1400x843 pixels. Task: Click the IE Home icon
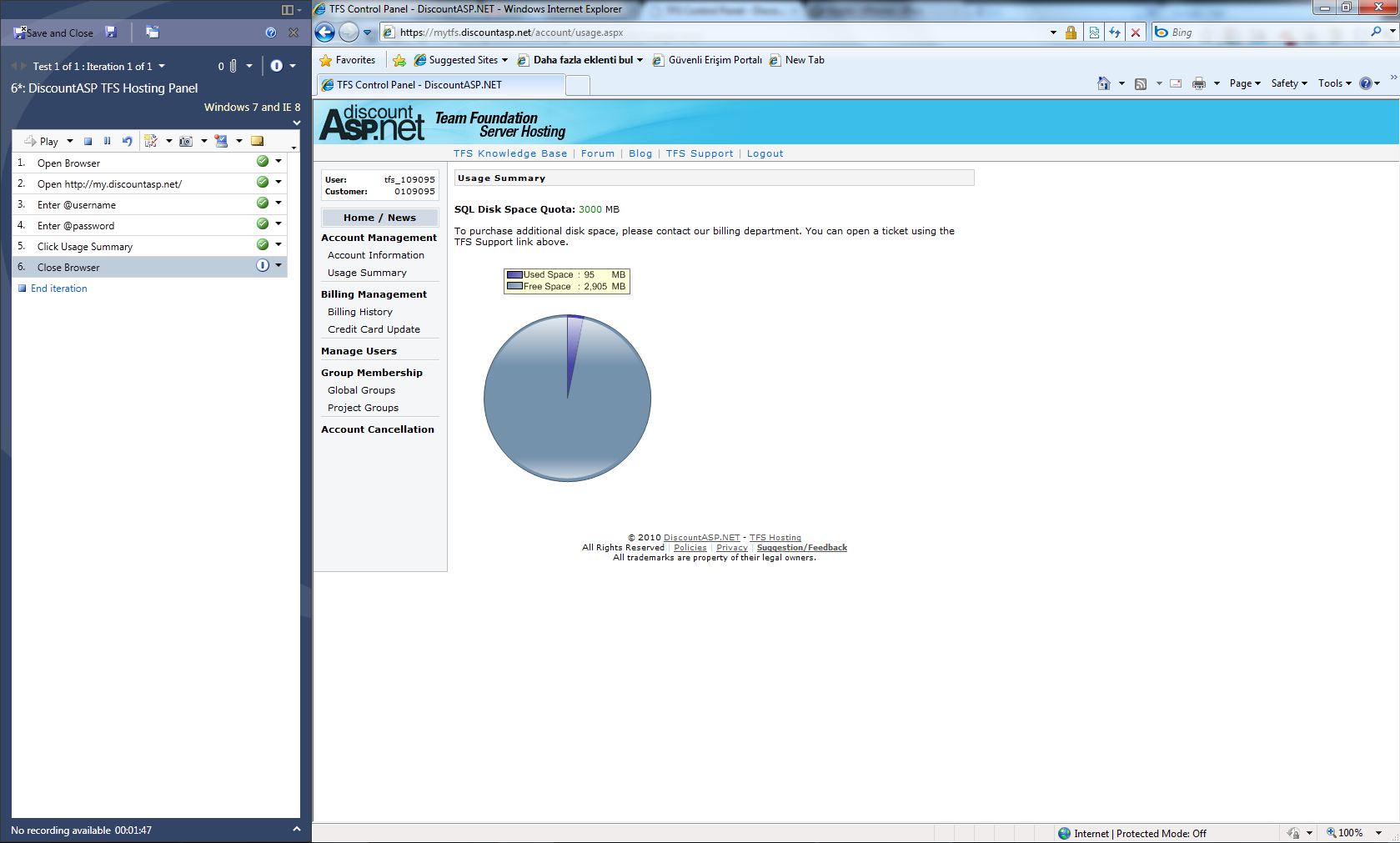[x=1104, y=83]
